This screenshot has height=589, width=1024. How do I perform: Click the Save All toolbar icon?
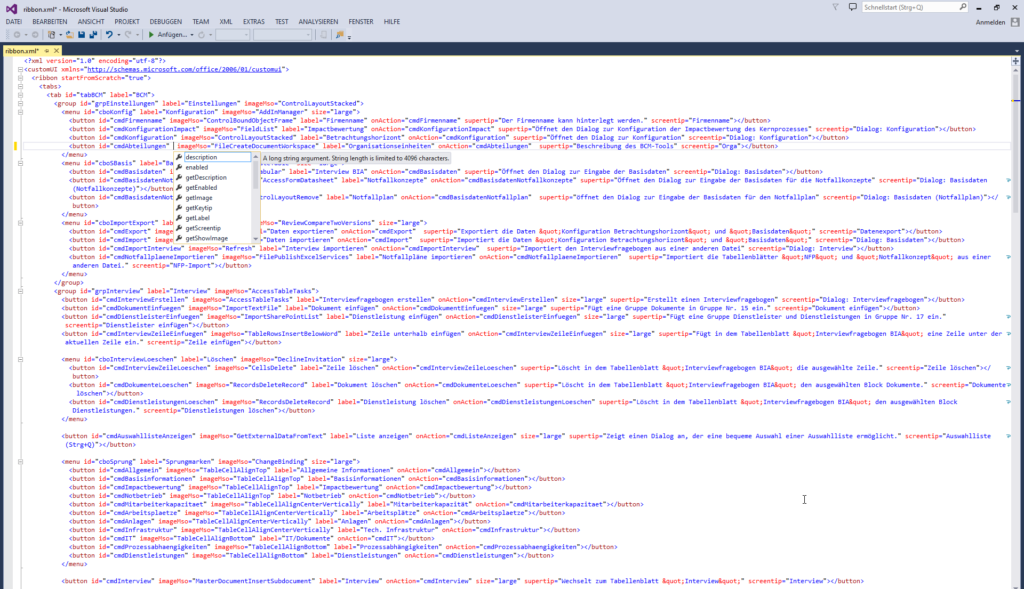click(x=93, y=35)
